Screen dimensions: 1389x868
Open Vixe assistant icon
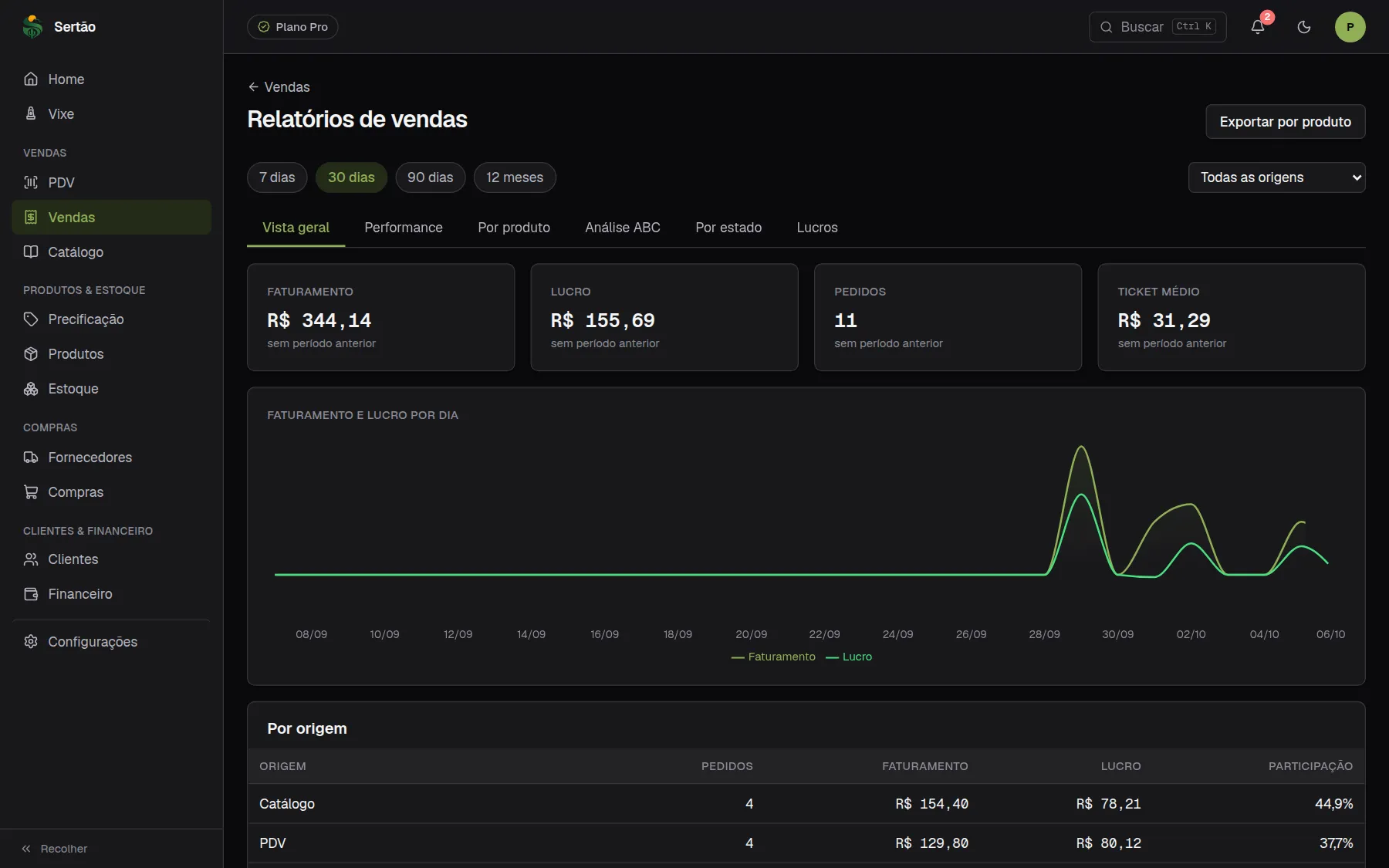pos(31,113)
